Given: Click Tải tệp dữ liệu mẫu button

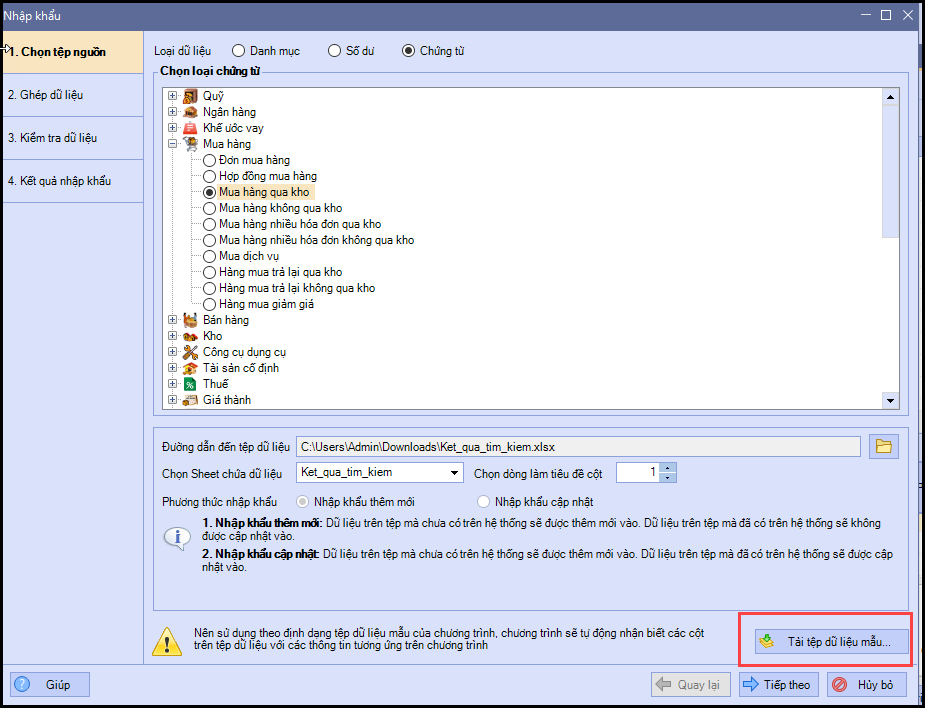Looking at the screenshot, I should 831,642.
